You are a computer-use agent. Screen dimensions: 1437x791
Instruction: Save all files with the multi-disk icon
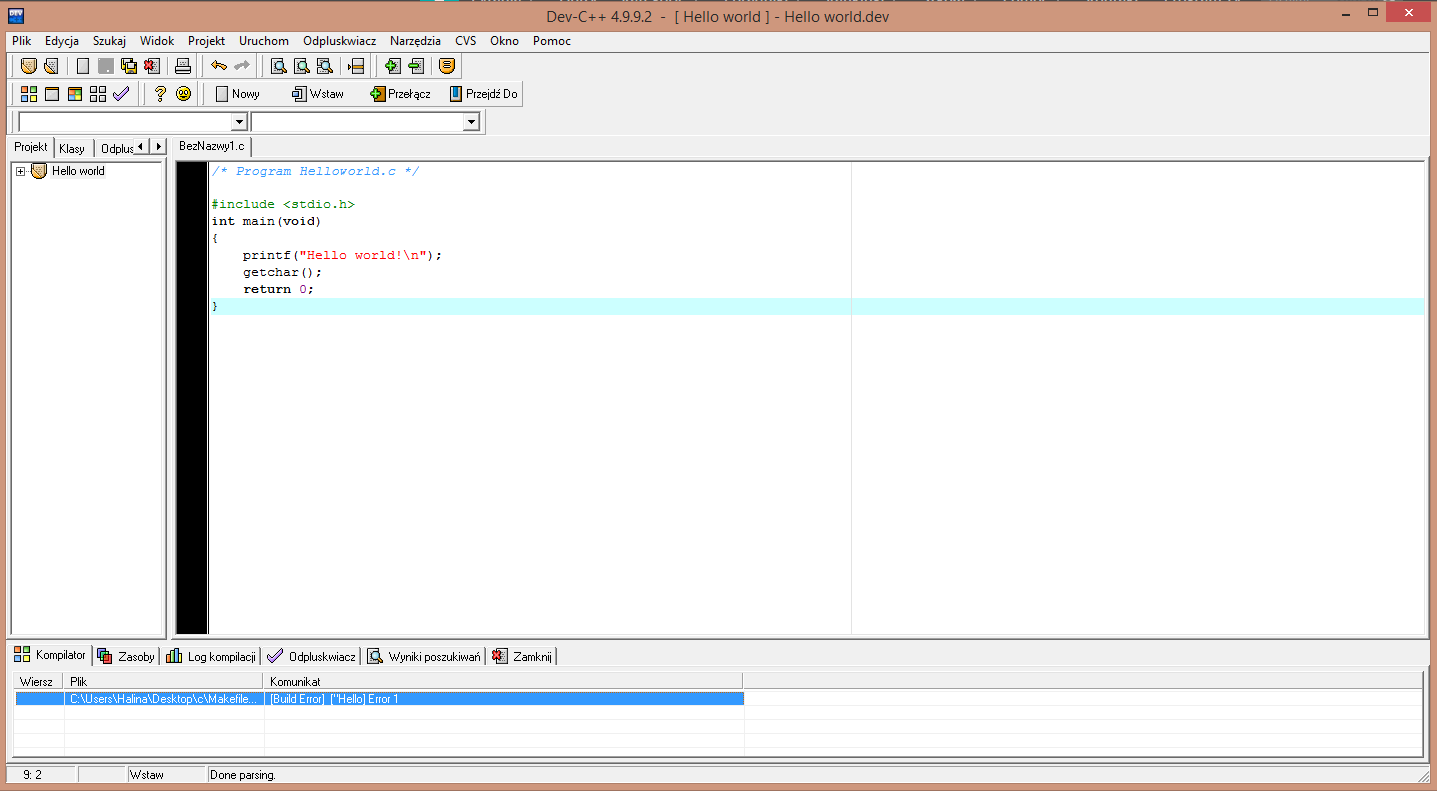129,66
